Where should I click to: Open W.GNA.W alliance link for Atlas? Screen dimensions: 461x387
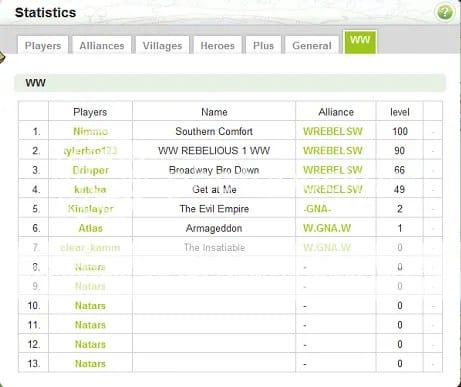[x=327, y=228]
